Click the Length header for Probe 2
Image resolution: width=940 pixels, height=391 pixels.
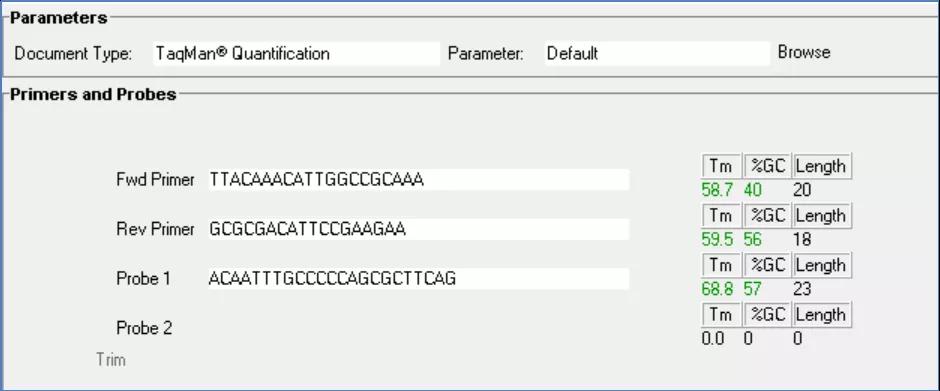click(x=822, y=314)
